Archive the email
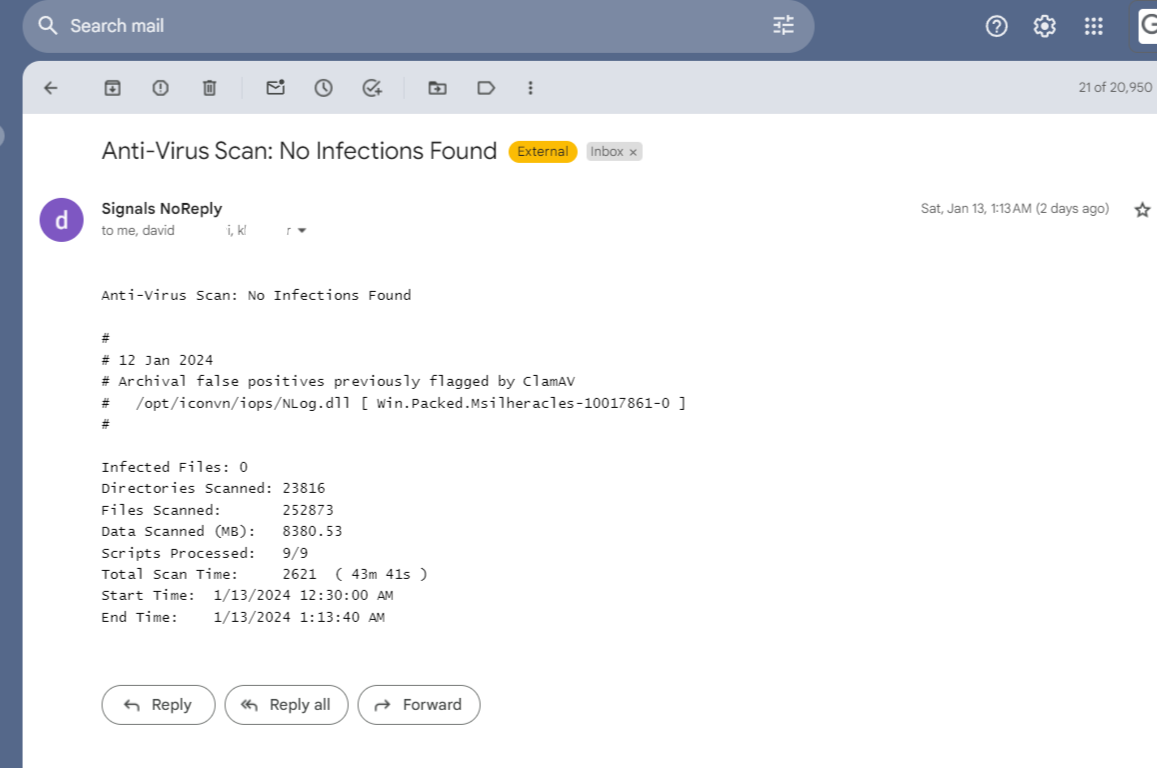The image size is (1157, 768). pyautogui.click(x=112, y=88)
